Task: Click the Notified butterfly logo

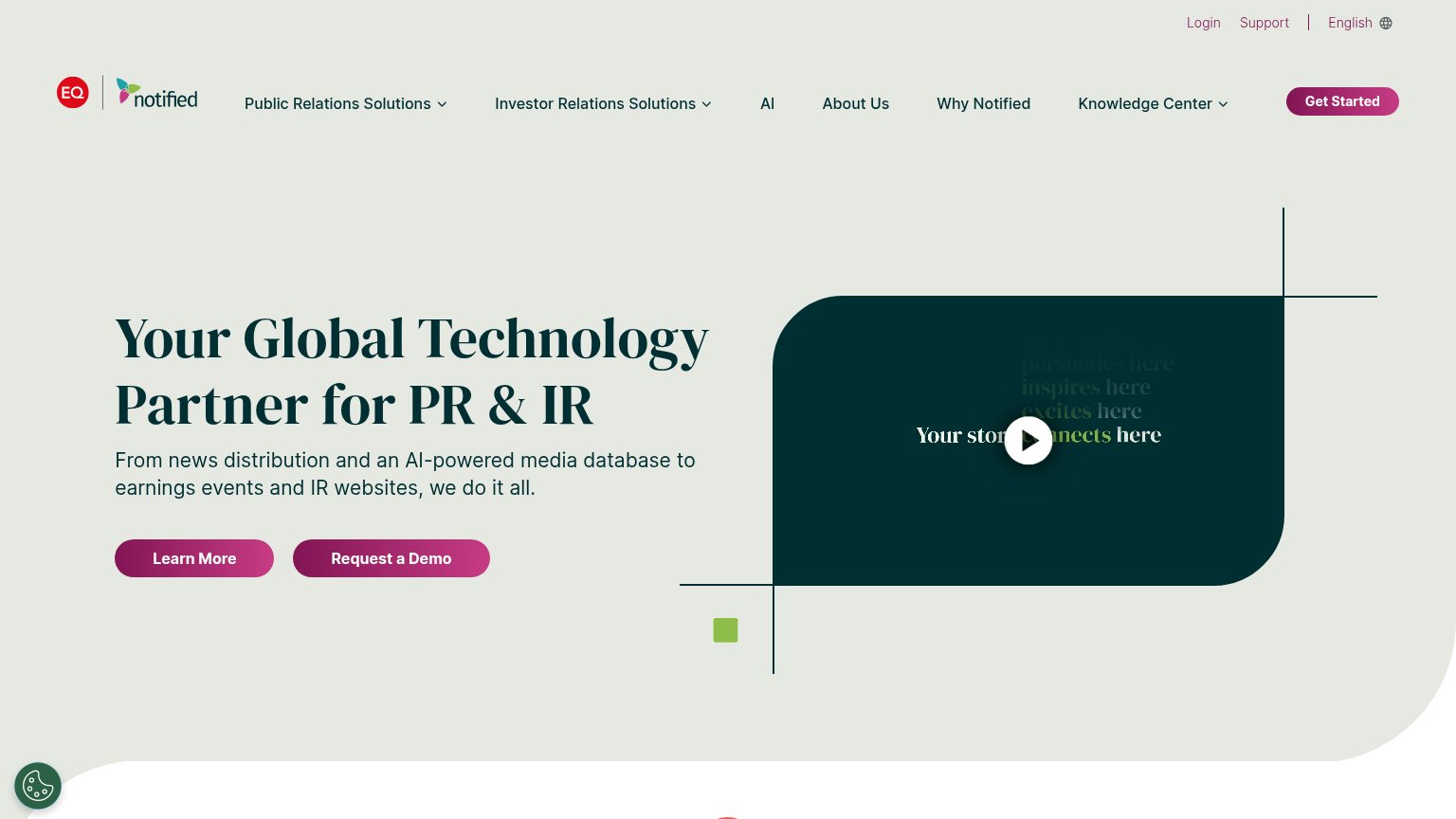Action: (x=157, y=93)
